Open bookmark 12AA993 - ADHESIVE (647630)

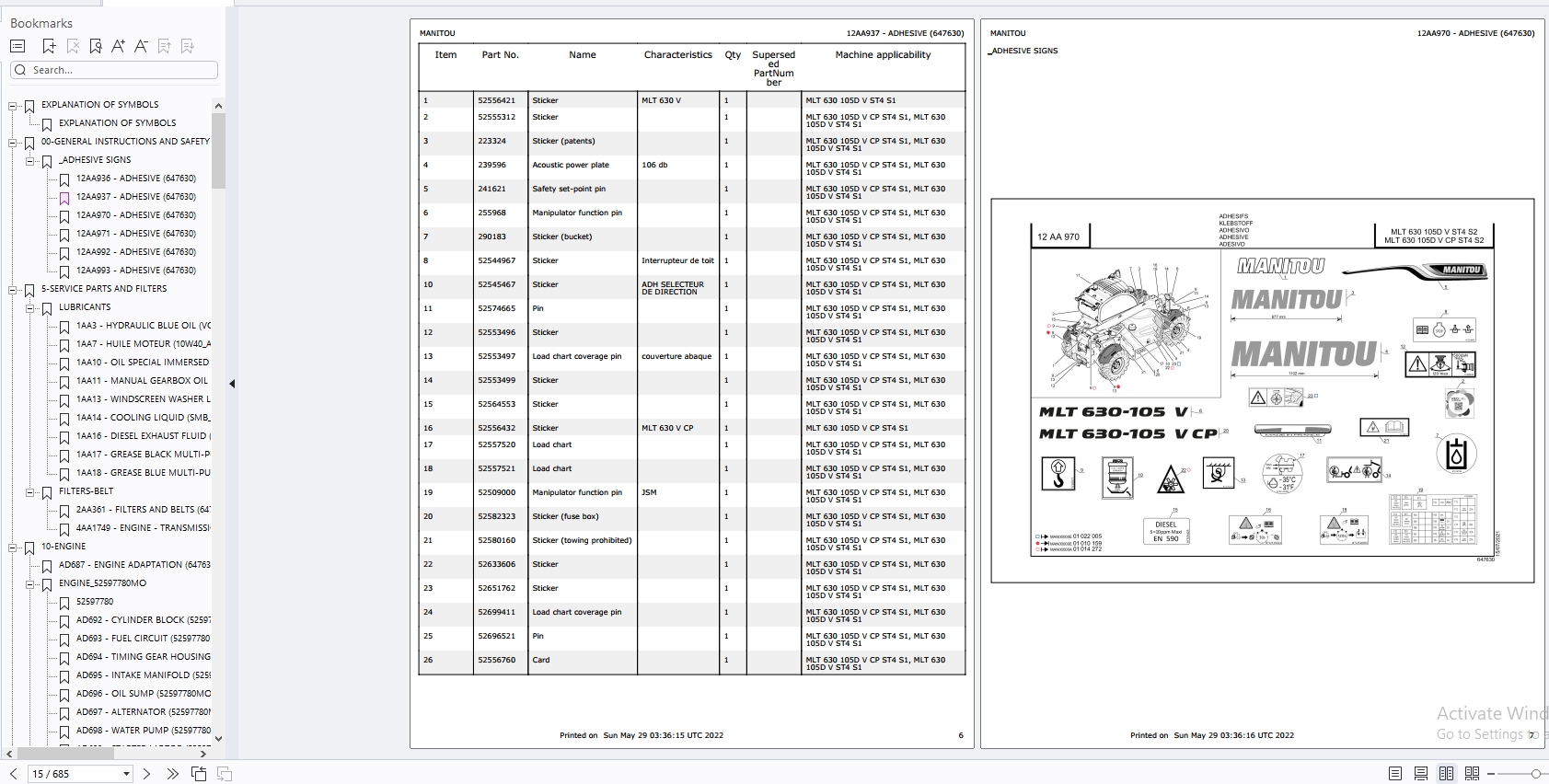tap(136, 271)
